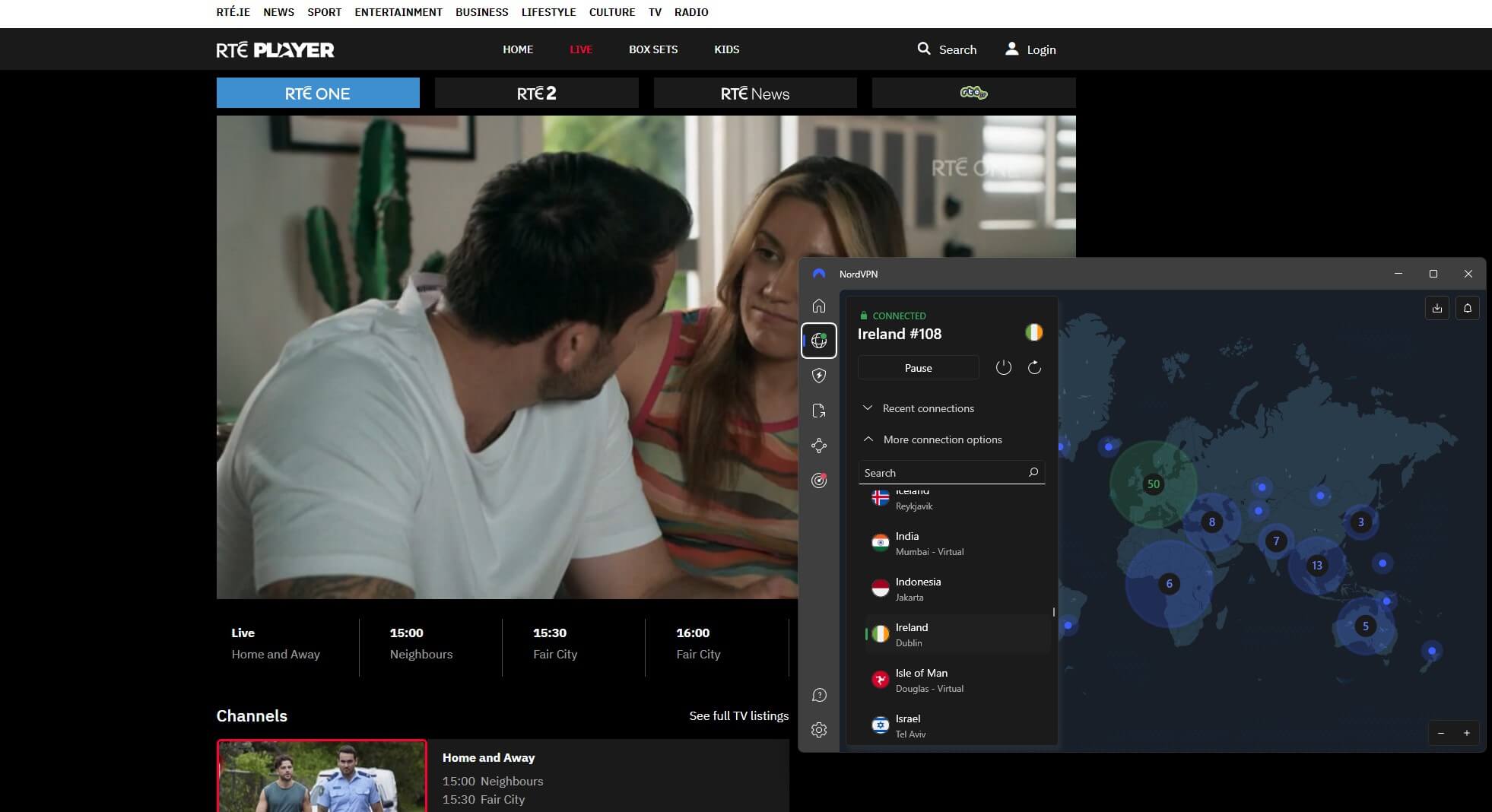Open the Meshnet panel in NordVPN
Screen dimensions: 1492x812
coord(820,446)
